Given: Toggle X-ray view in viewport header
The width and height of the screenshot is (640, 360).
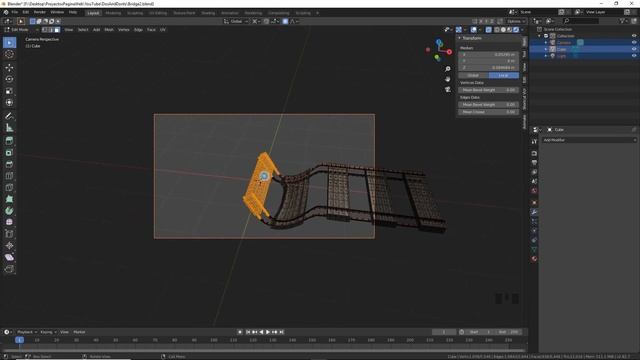Looking at the screenshot, I should 488,30.
